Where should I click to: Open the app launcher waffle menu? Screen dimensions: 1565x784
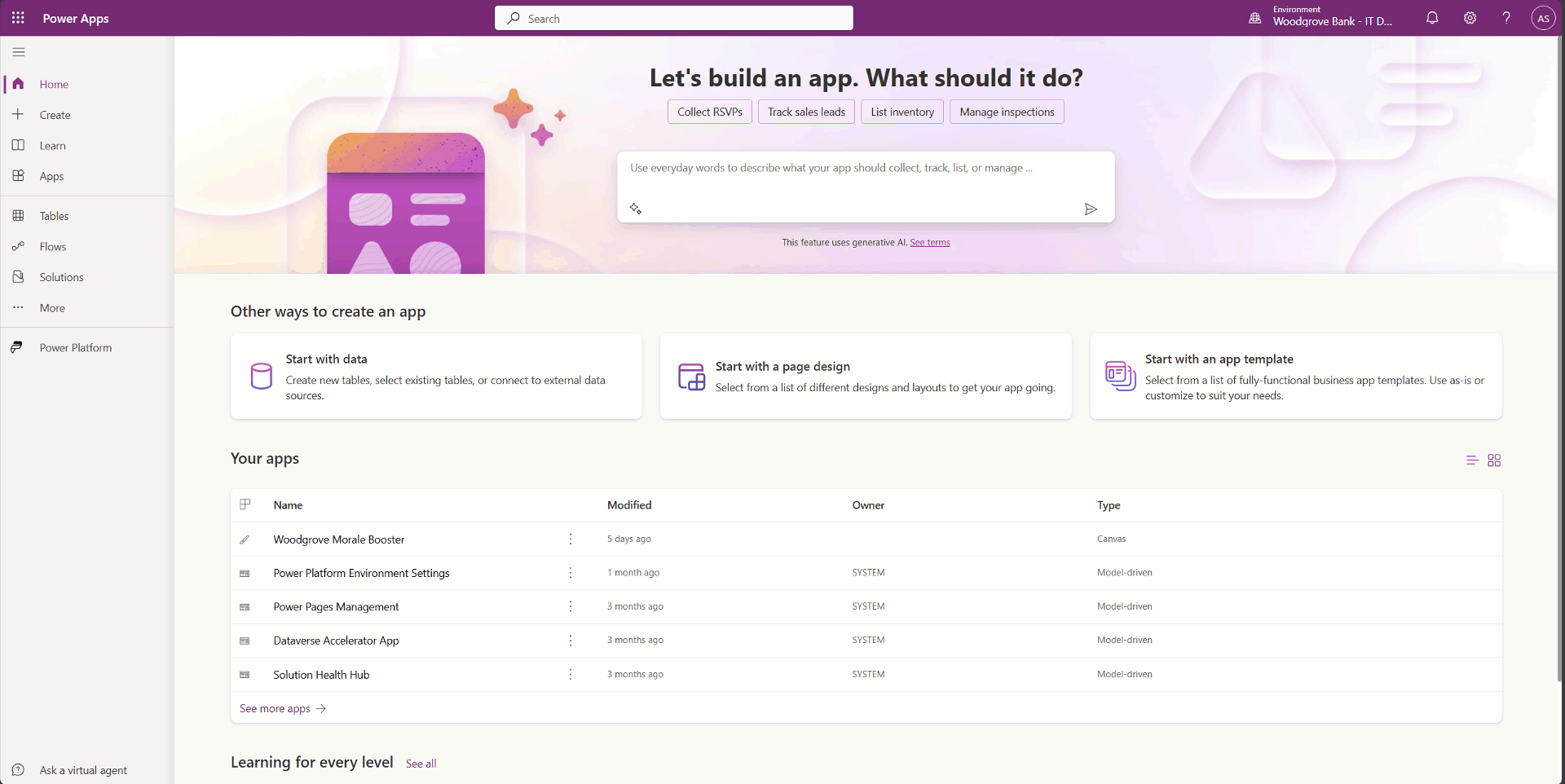(18, 17)
